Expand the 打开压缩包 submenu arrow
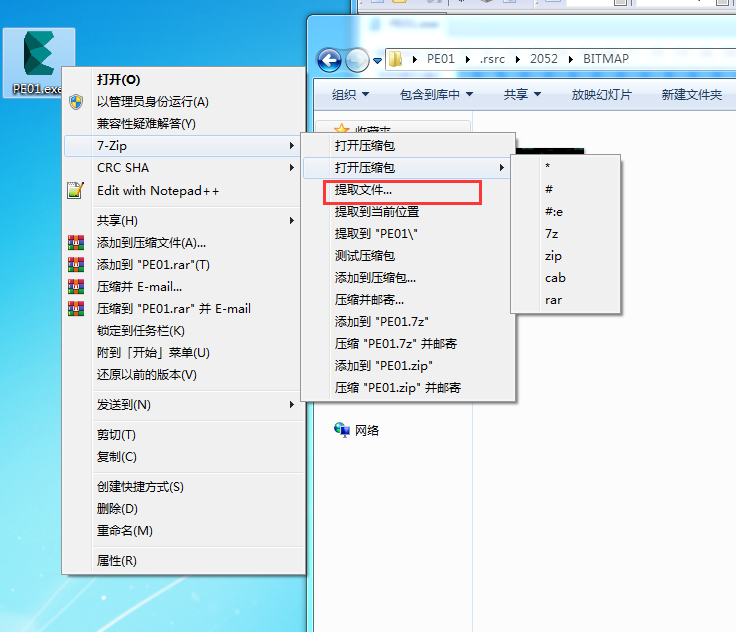 [501, 168]
